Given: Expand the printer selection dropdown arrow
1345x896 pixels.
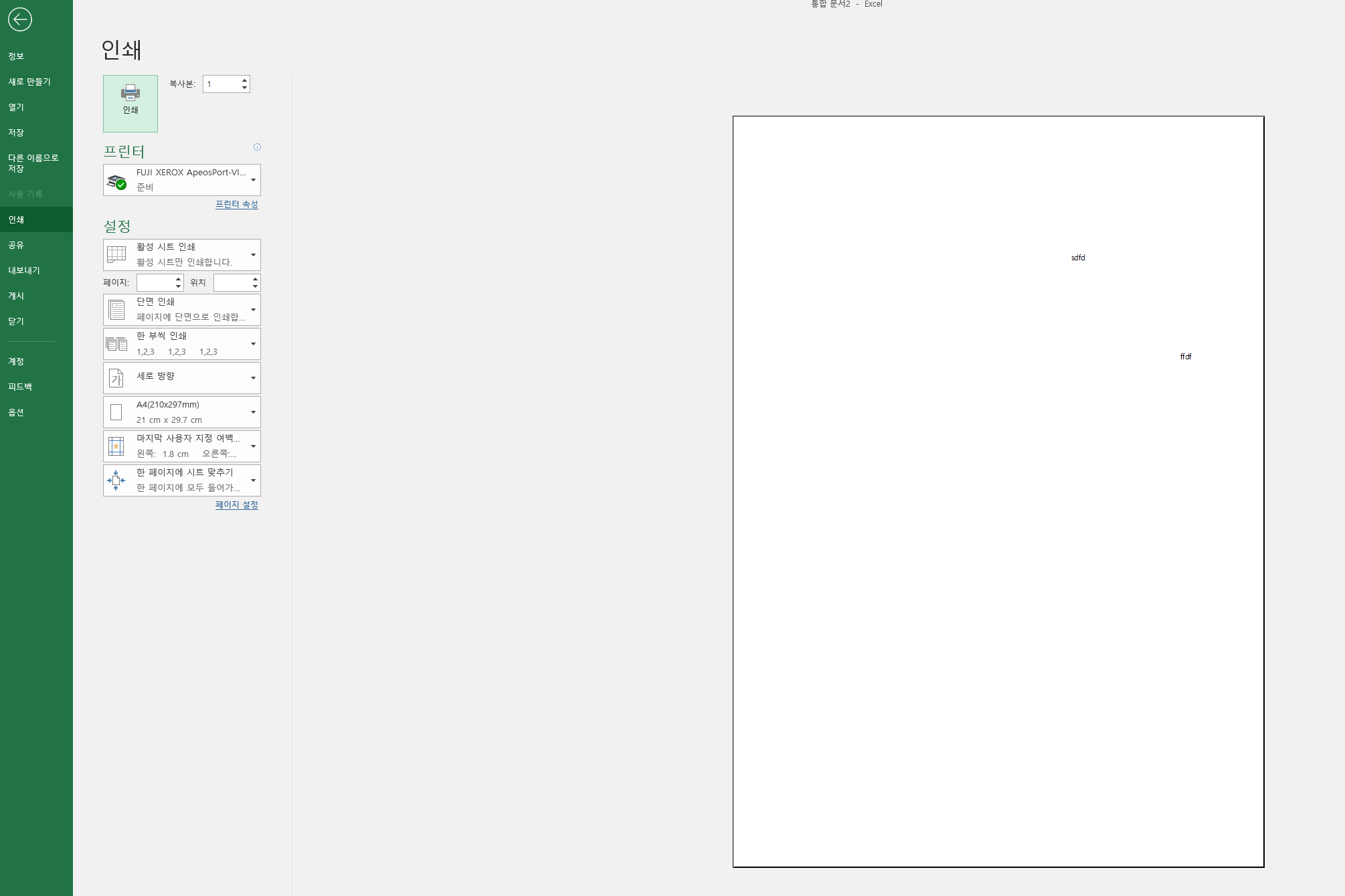Looking at the screenshot, I should pyautogui.click(x=253, y=180).
